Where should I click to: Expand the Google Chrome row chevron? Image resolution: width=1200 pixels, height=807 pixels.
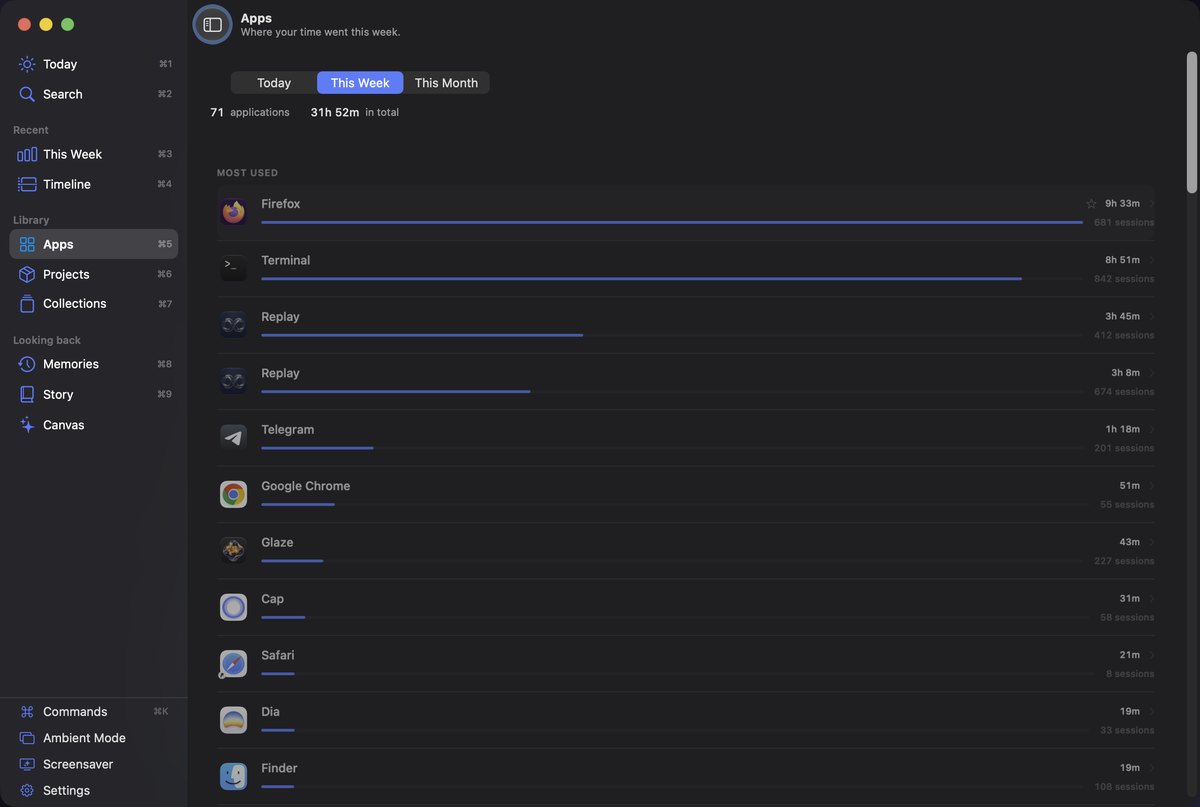point(1151,486)
